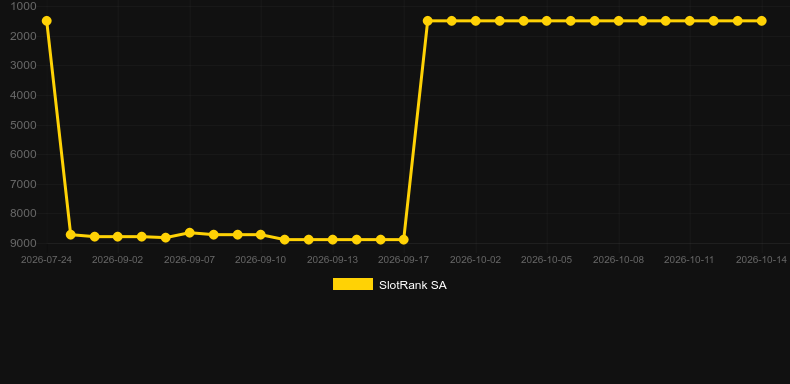Click the low data point above 2026-09-17
The height and width of the screenshot is (384, 790).
pos(404,239)
